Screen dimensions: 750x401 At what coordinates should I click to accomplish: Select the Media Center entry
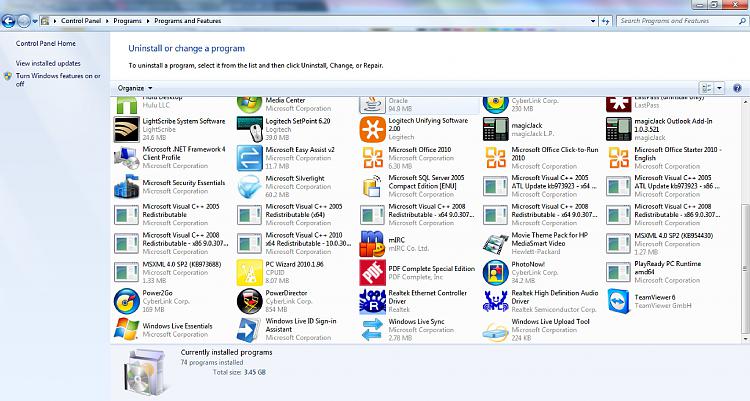tap(295, 104)
